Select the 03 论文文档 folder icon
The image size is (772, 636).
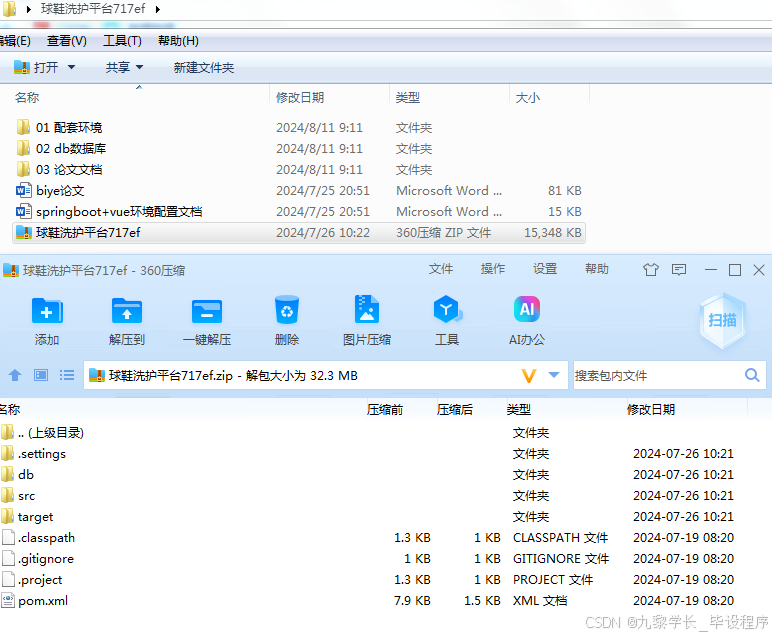click(23, 169)
